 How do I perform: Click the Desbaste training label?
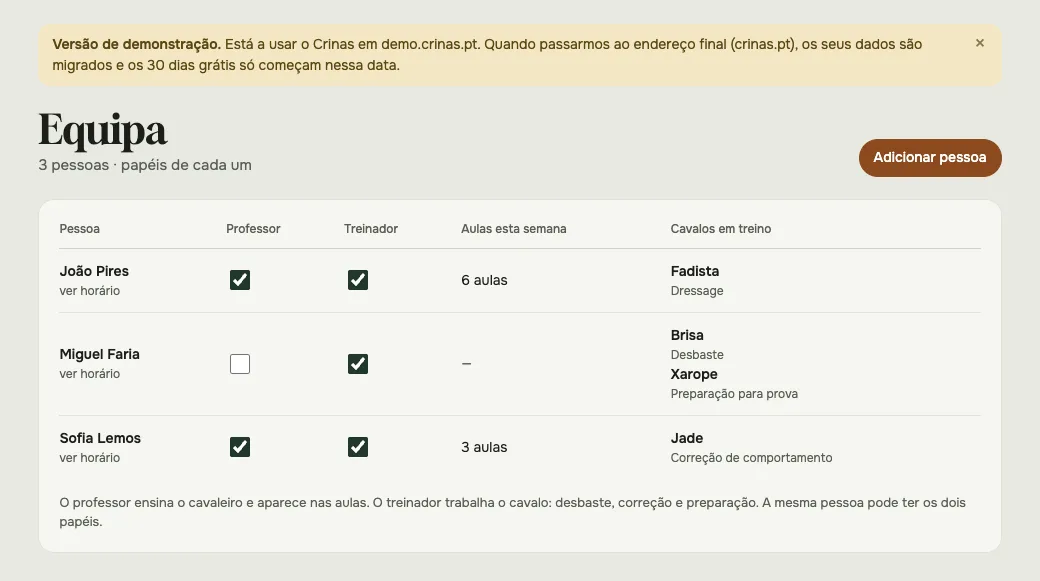(696, 355)
